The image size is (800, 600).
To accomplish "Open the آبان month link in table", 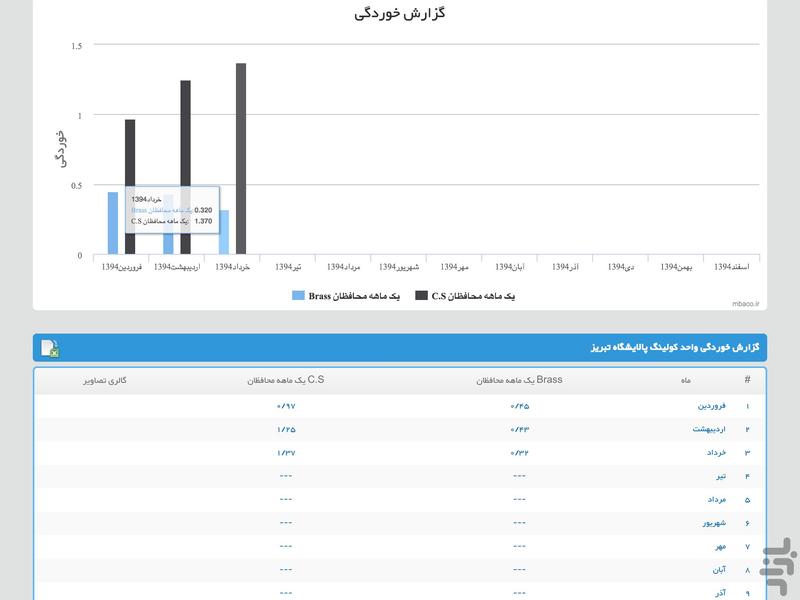I will point(719,570).
